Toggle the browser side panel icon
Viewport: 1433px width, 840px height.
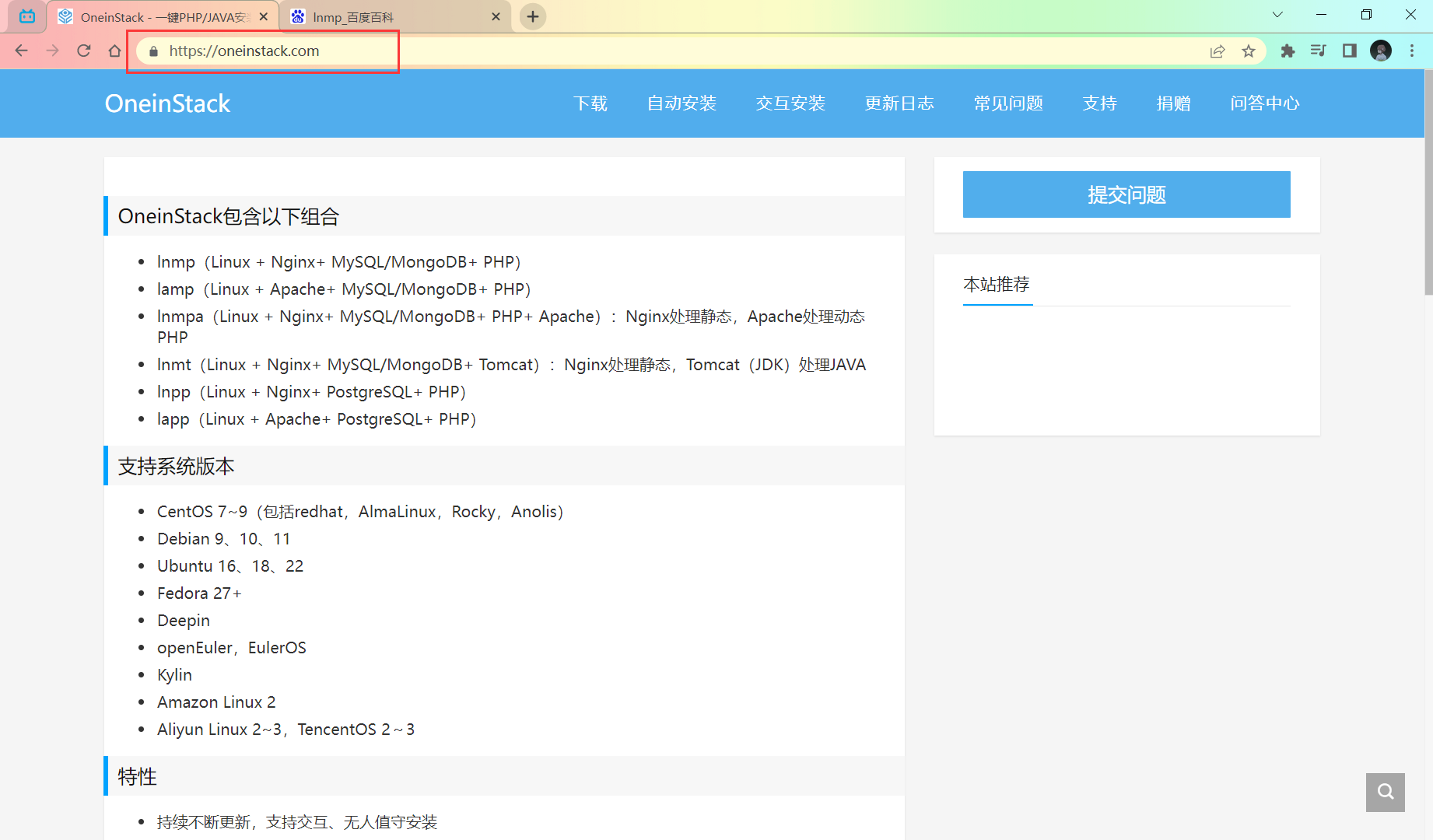[x=1350, y=51]
